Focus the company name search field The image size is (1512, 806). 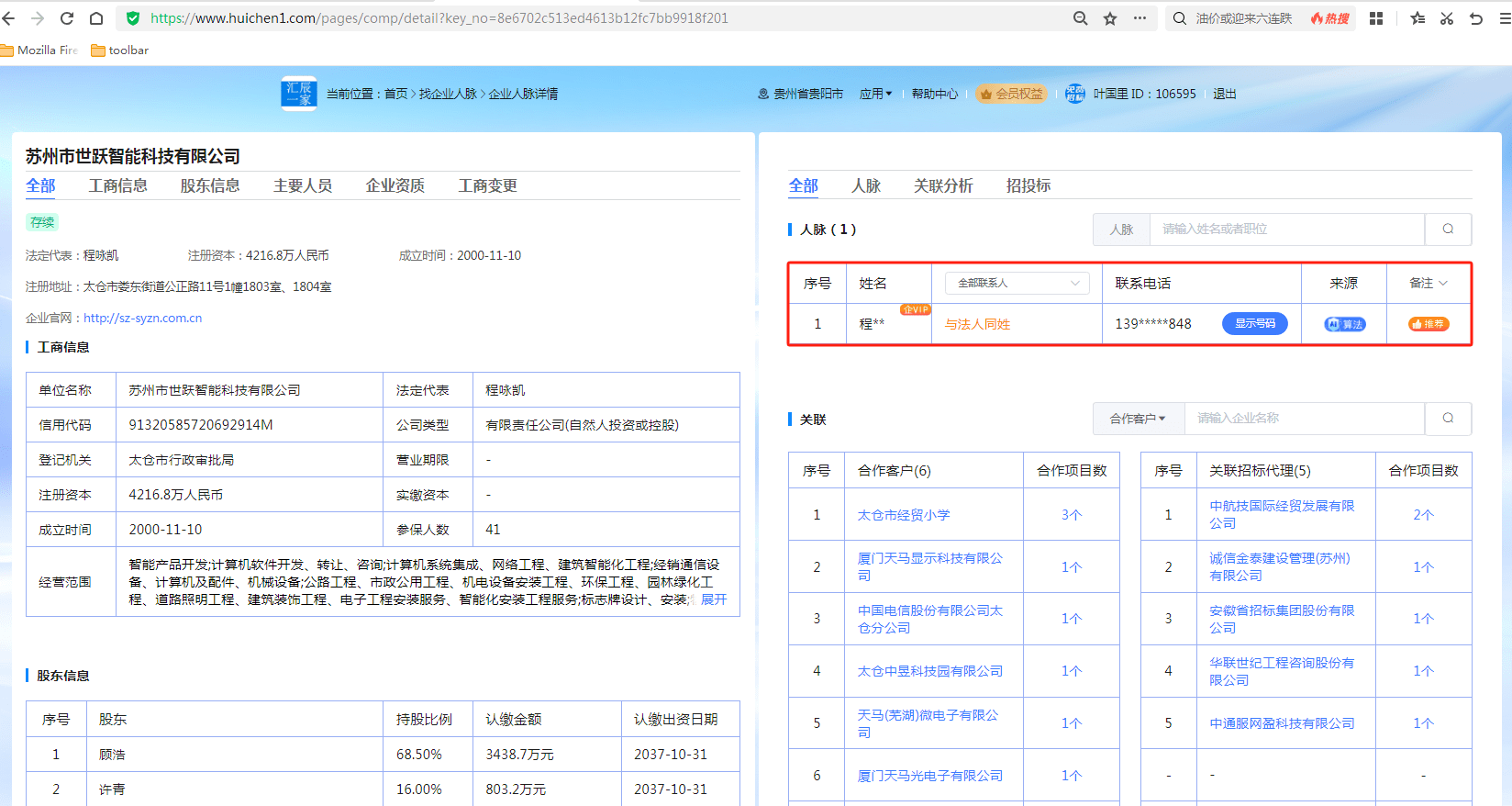1305,419
